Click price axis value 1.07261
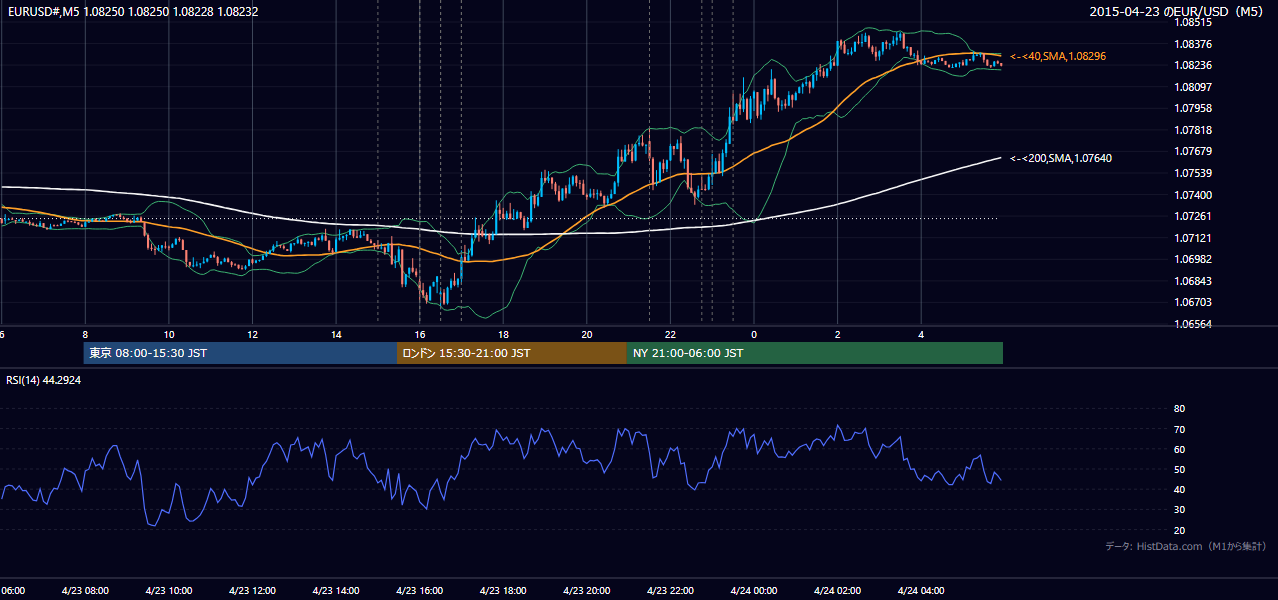The height and width of the screenshot is (600, 1278). point(1192,216)
